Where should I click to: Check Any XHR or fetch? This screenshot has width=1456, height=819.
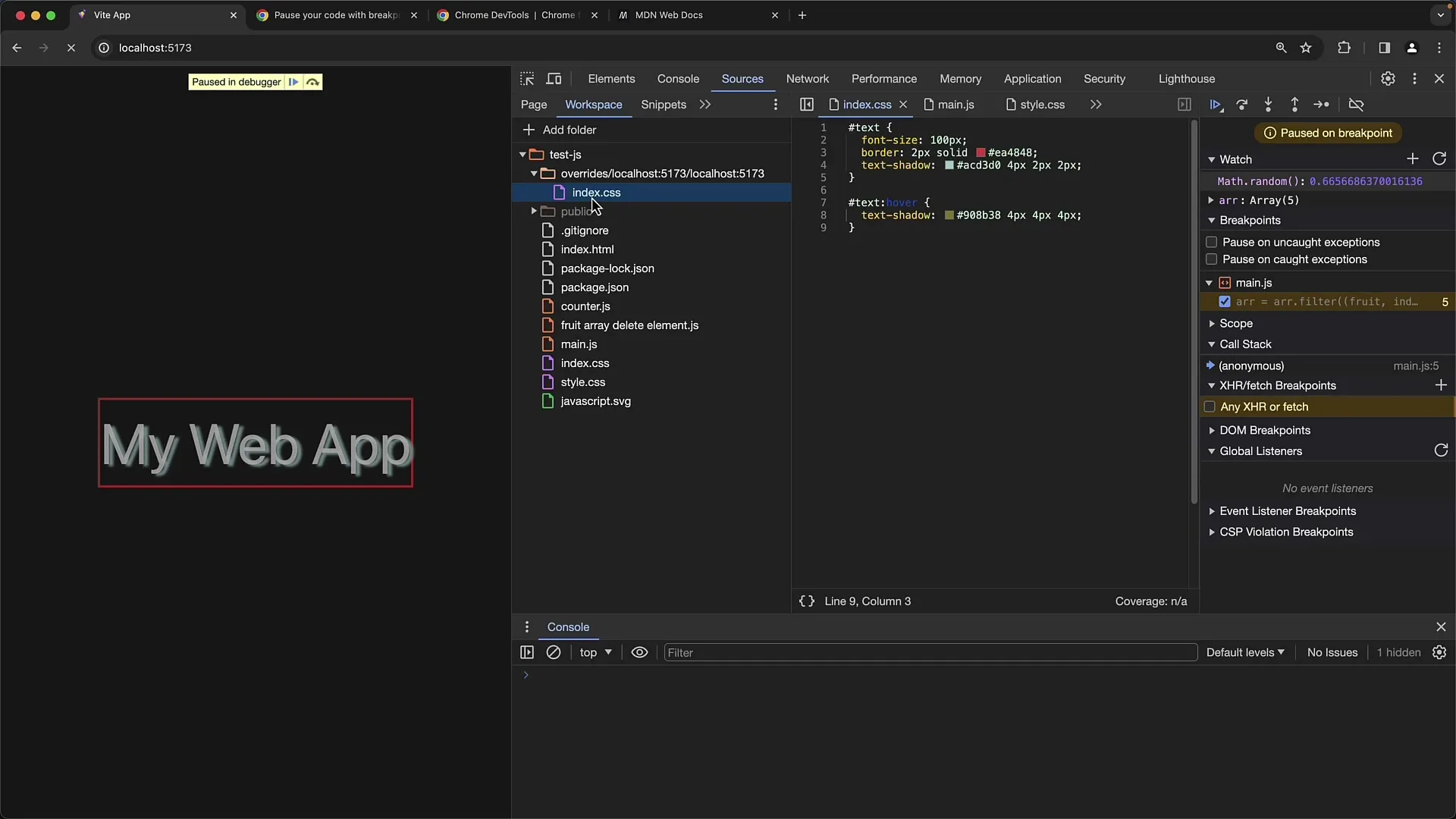click(1210, 407)
